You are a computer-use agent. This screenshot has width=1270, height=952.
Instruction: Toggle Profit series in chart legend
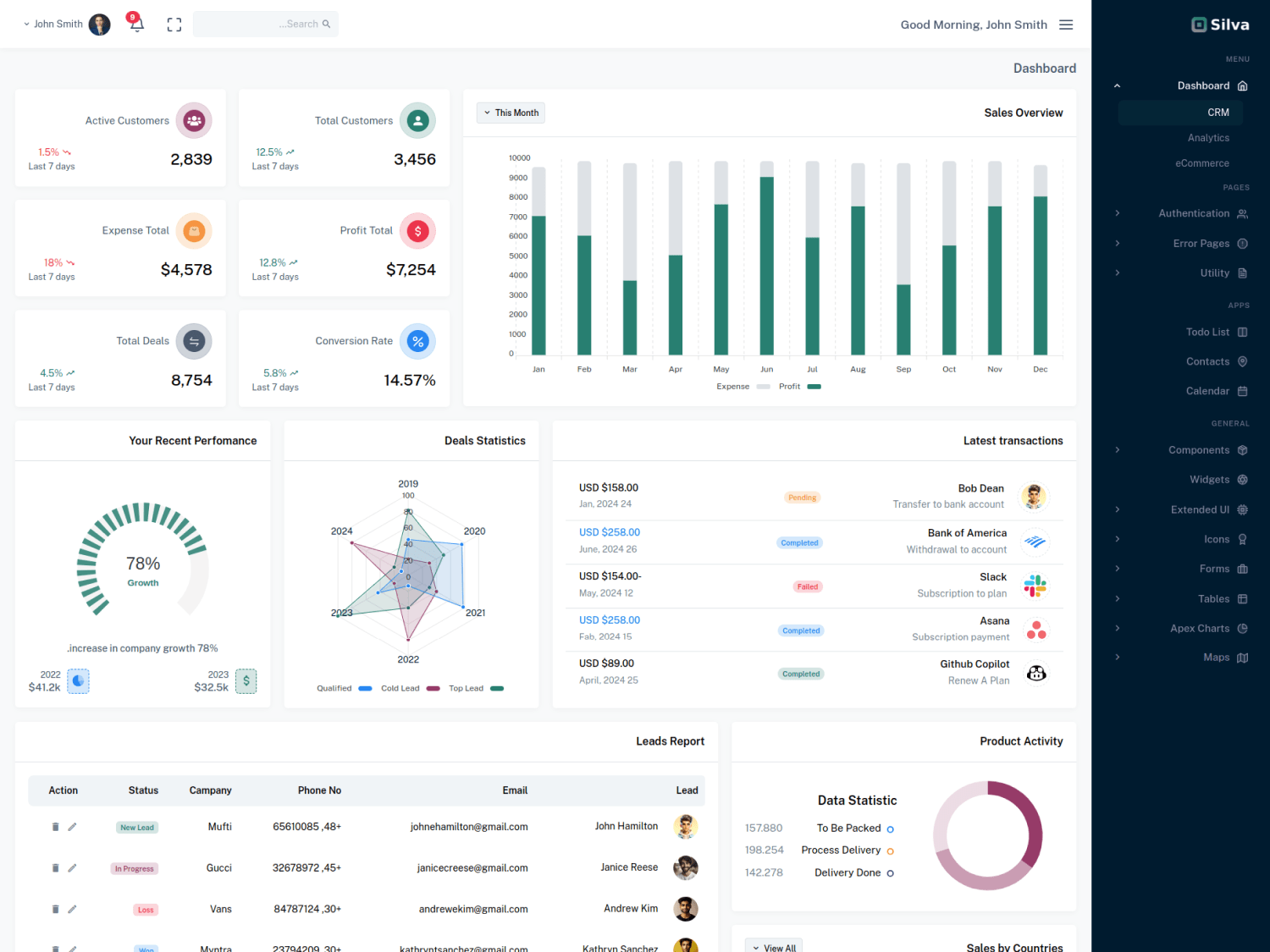(x=799, y=387)
